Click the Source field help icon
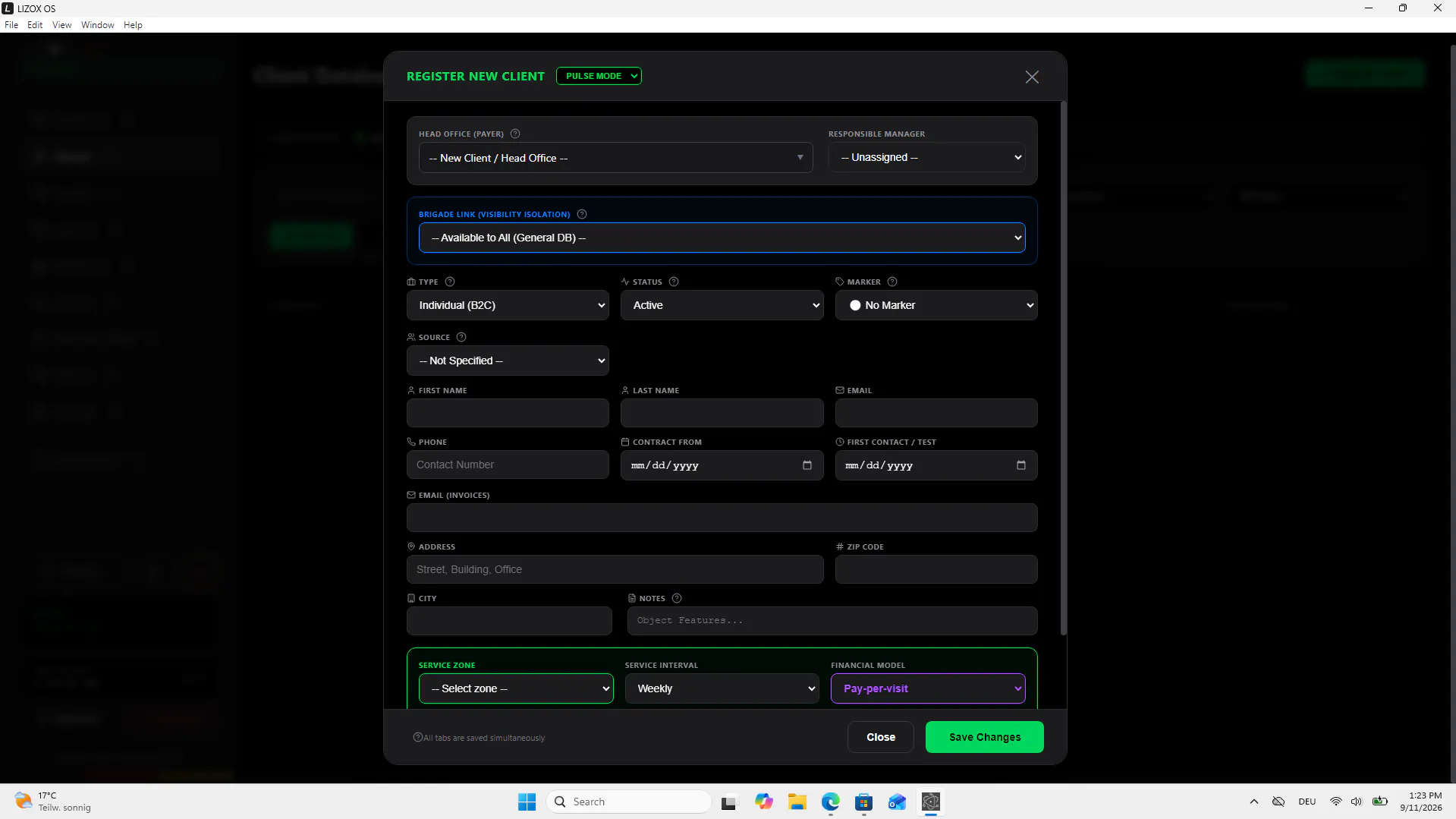 (461, 337)
